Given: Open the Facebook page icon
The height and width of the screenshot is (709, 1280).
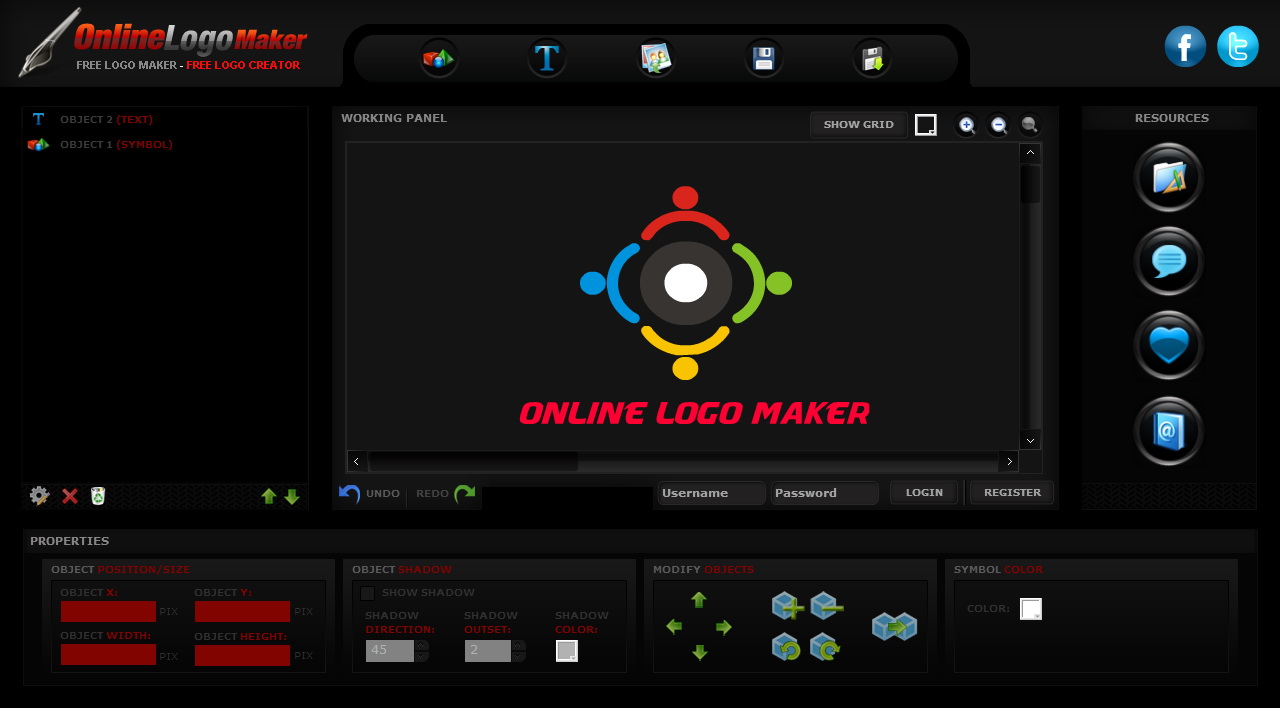Looking at the screenshot, I should pyautogui.click(x=1186, y=47).
